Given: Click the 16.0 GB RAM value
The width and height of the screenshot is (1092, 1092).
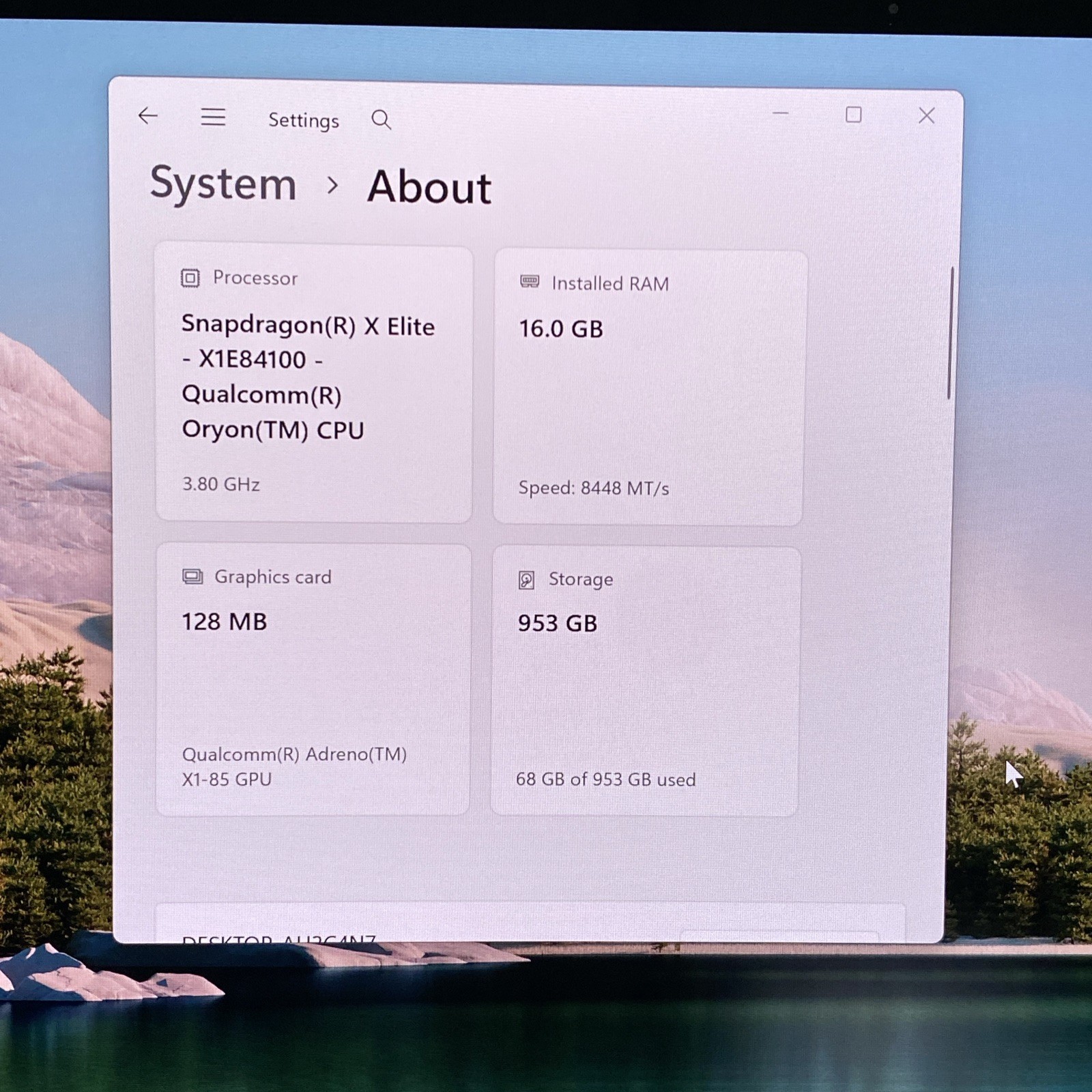Looking at the screenshot, I should click(561, 329).
